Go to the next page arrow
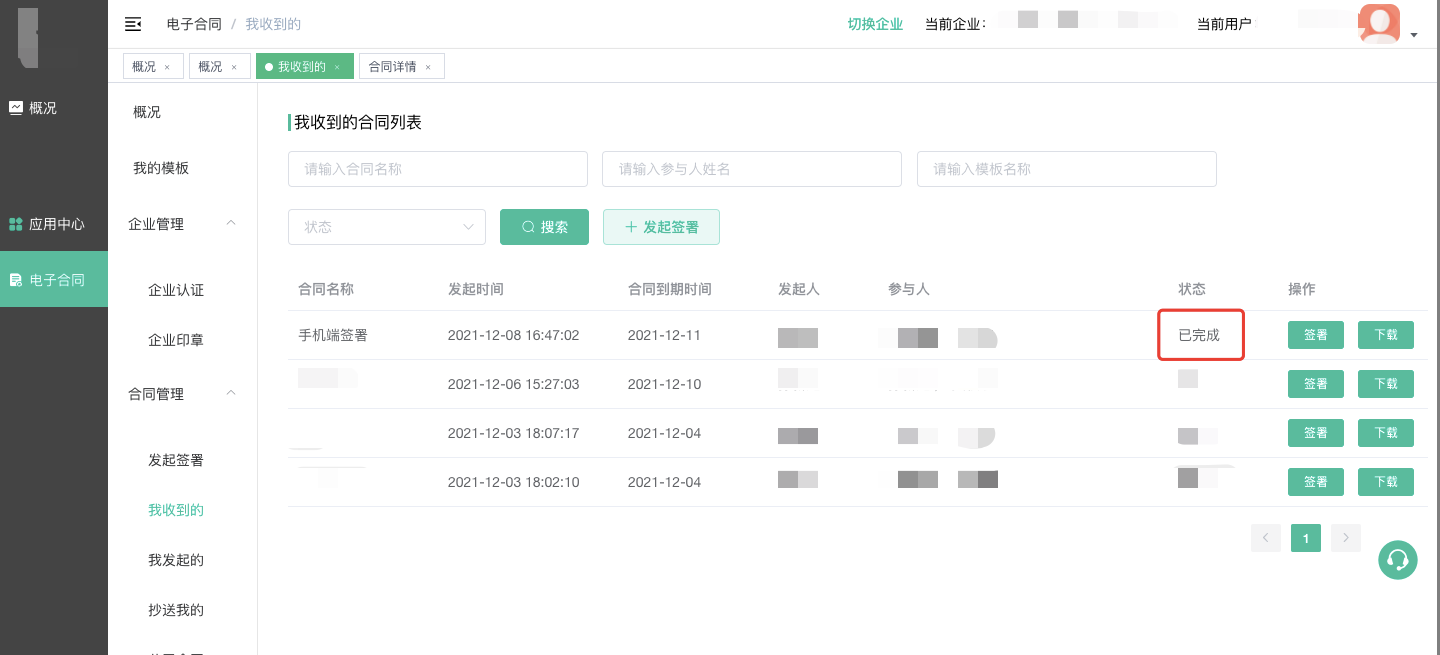The height and width of the screenshot is (655, 1440). tap(1346, 538)
